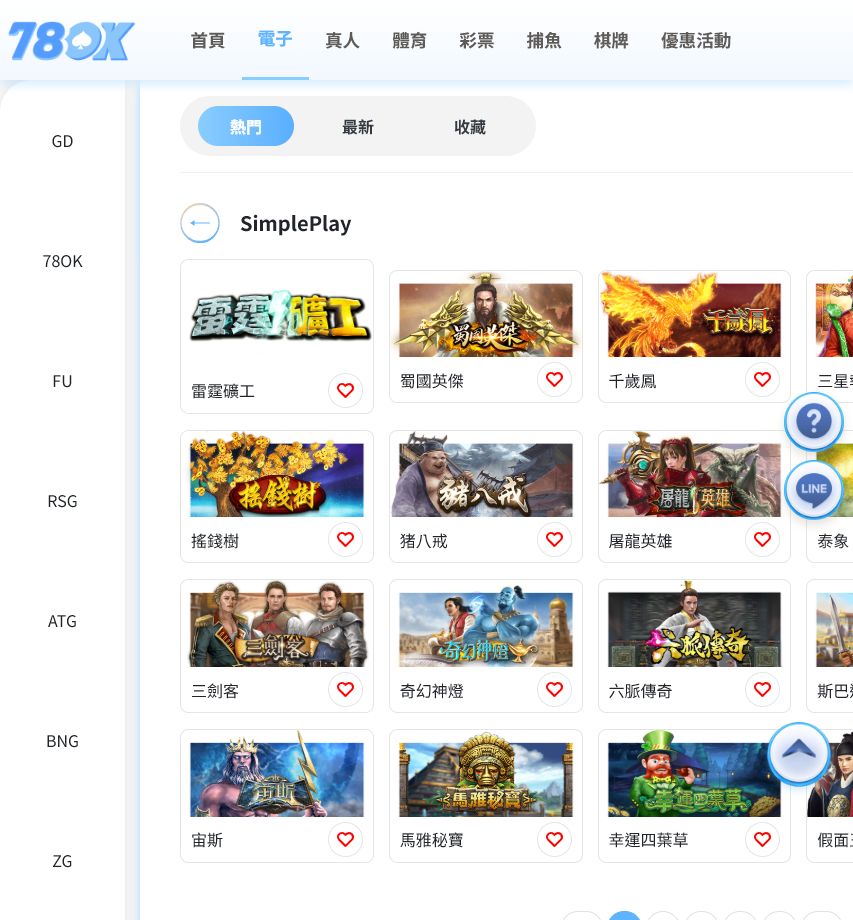The height and width of the screenshot is (920, 853).
Task: Click the 雷霆礦工 title text
Action: click(x=223, y=391)
